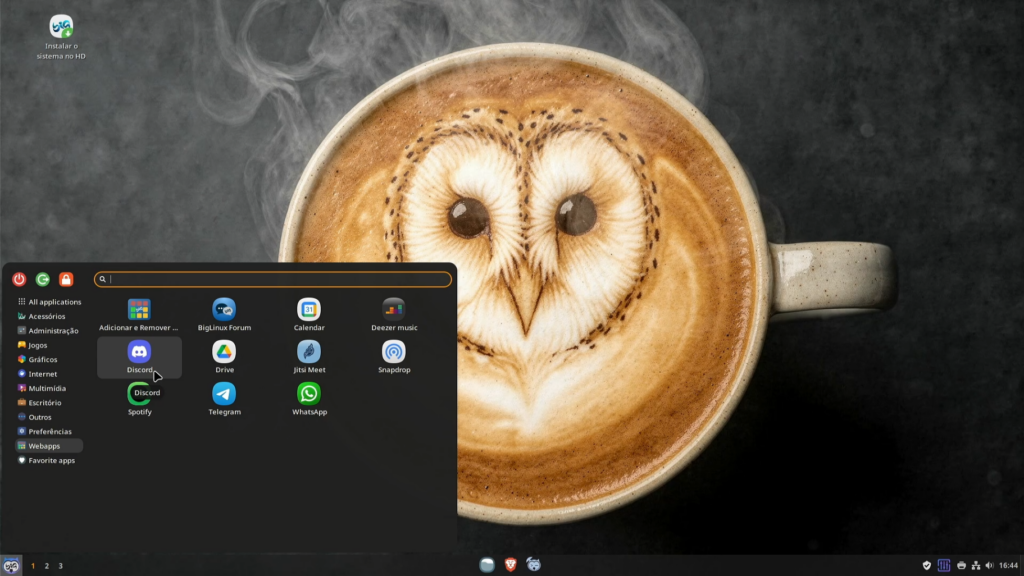Open the Jitsi Meet webapp
The image size is (1024, 576).
pos(309,352)
